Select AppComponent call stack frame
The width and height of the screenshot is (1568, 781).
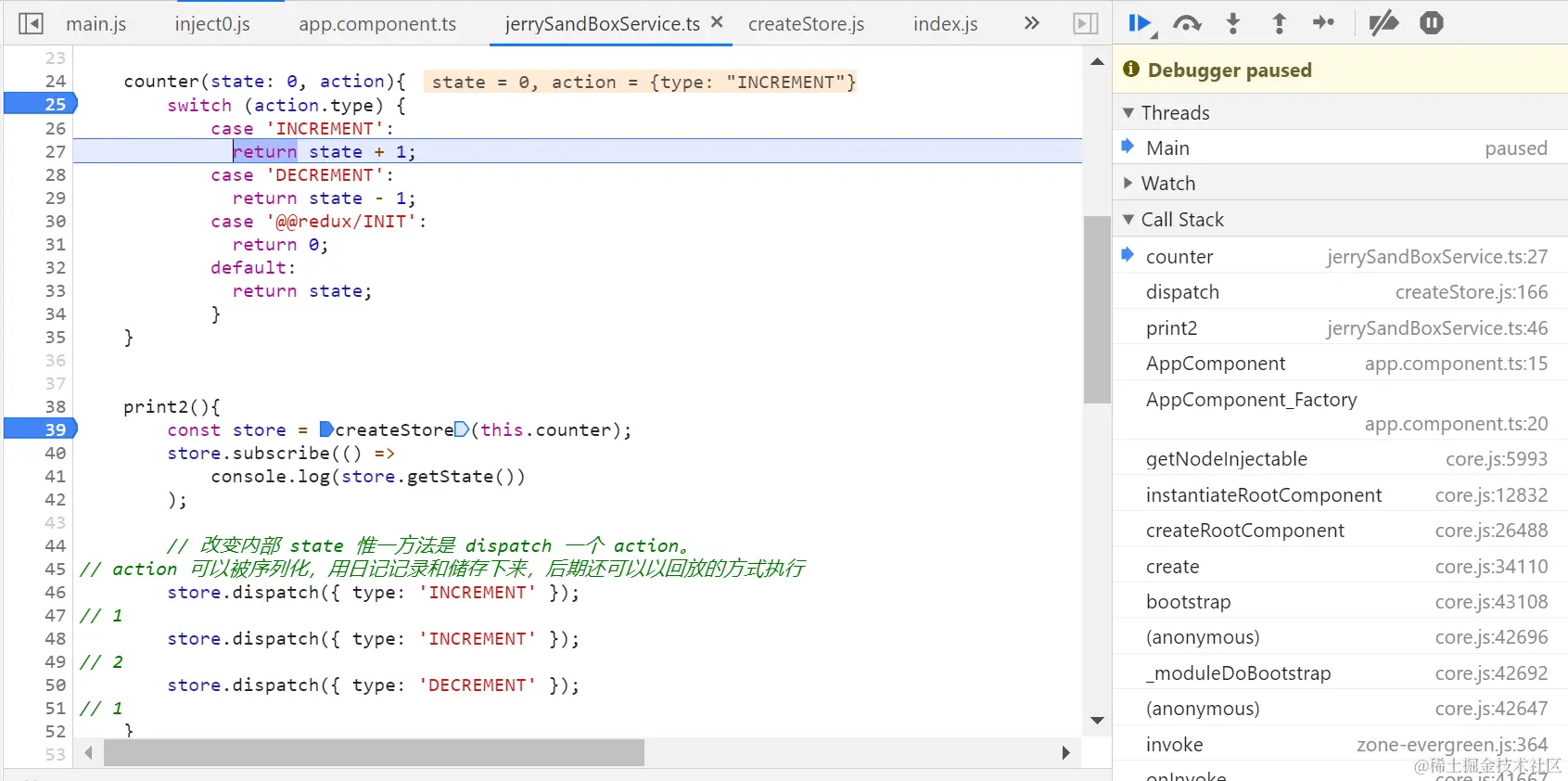coord(1340,364)
